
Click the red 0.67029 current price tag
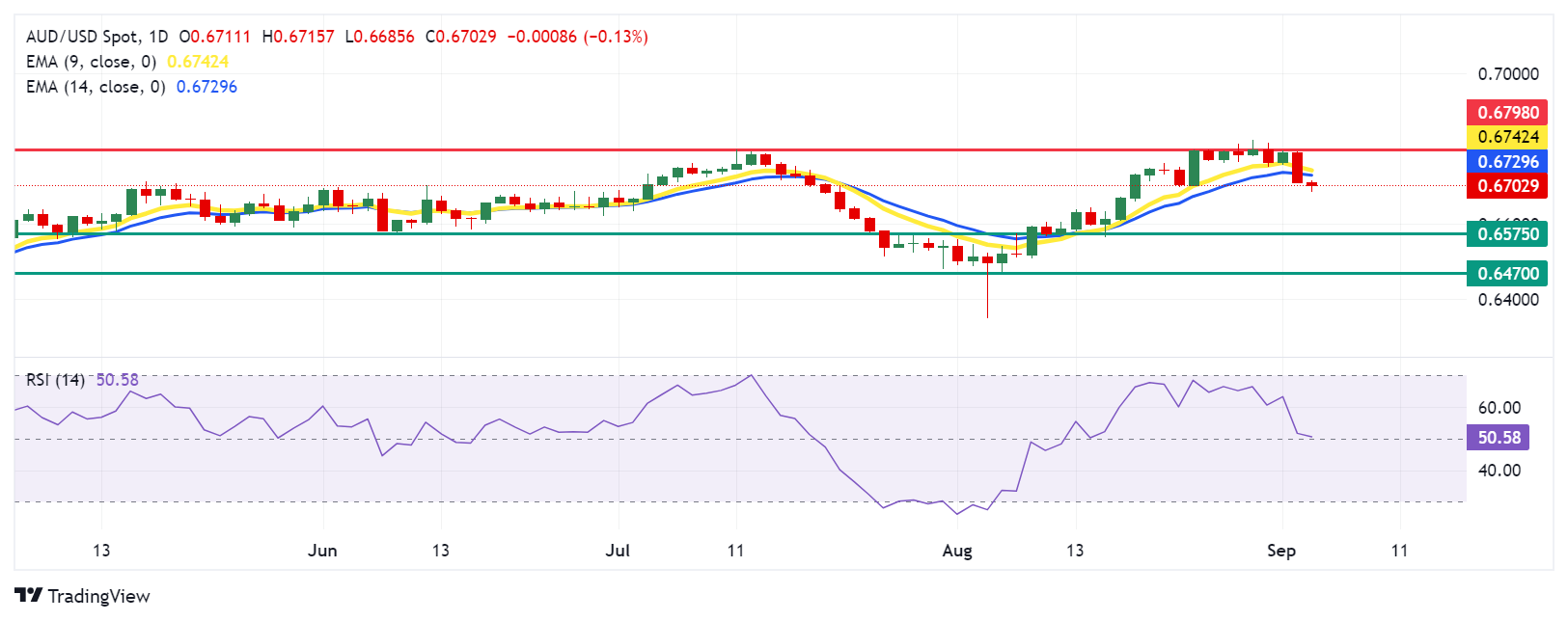click(1507, 185)
